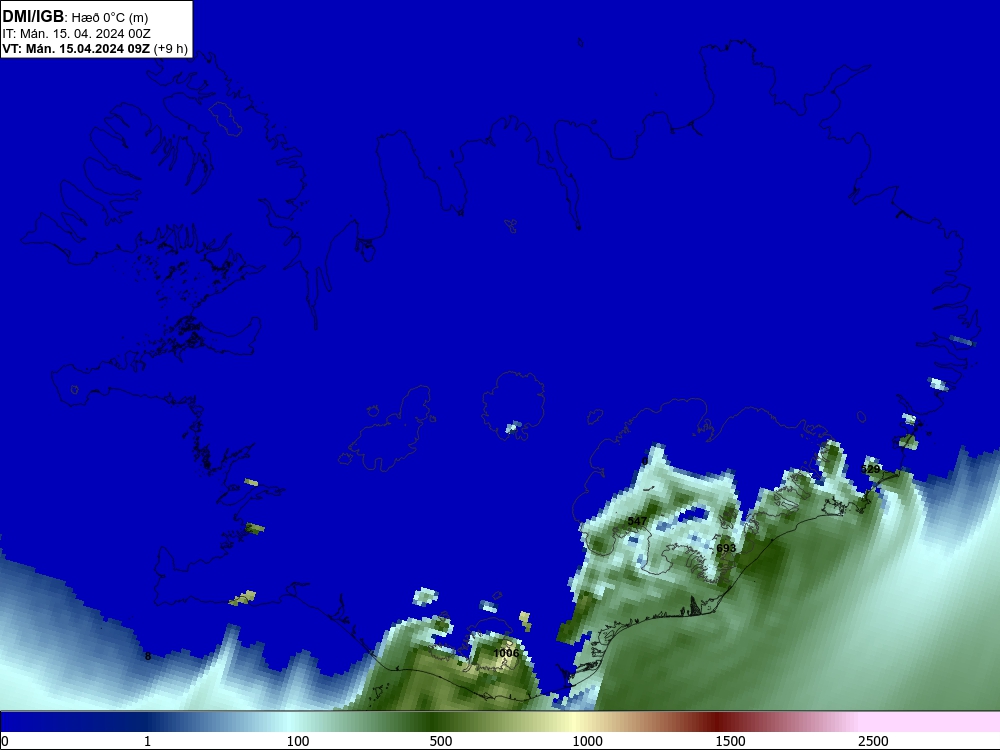Image resolution: width=1000 pixels, height=750 pixels.
Task: Click the 693 value on the map
Action: coord(726,548)
